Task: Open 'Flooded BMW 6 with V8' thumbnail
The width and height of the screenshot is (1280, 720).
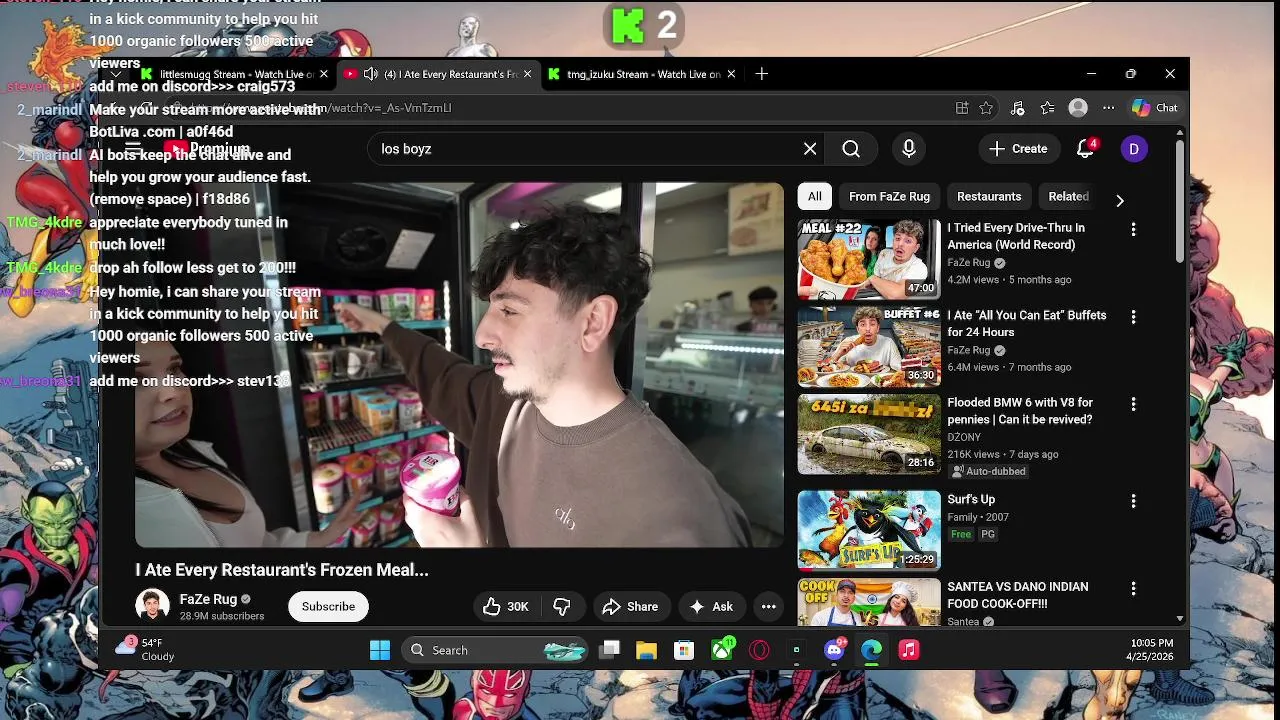Action: point(869,434)
